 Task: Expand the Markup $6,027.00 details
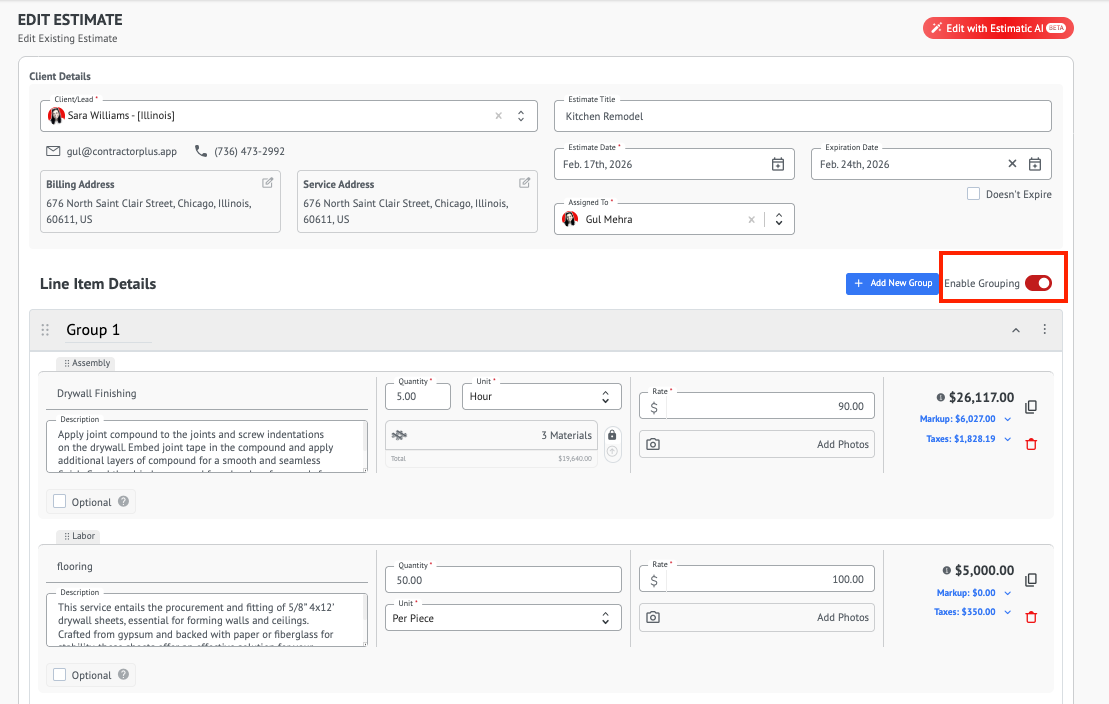tap(1007, 419)
